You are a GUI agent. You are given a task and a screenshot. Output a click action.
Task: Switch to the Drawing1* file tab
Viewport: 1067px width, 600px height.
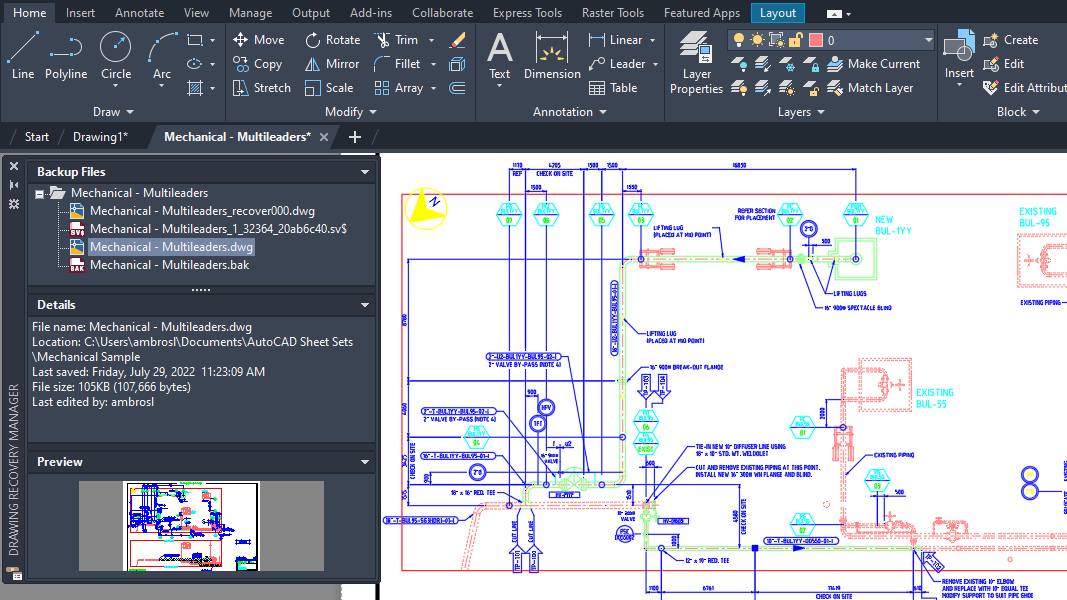100,137
